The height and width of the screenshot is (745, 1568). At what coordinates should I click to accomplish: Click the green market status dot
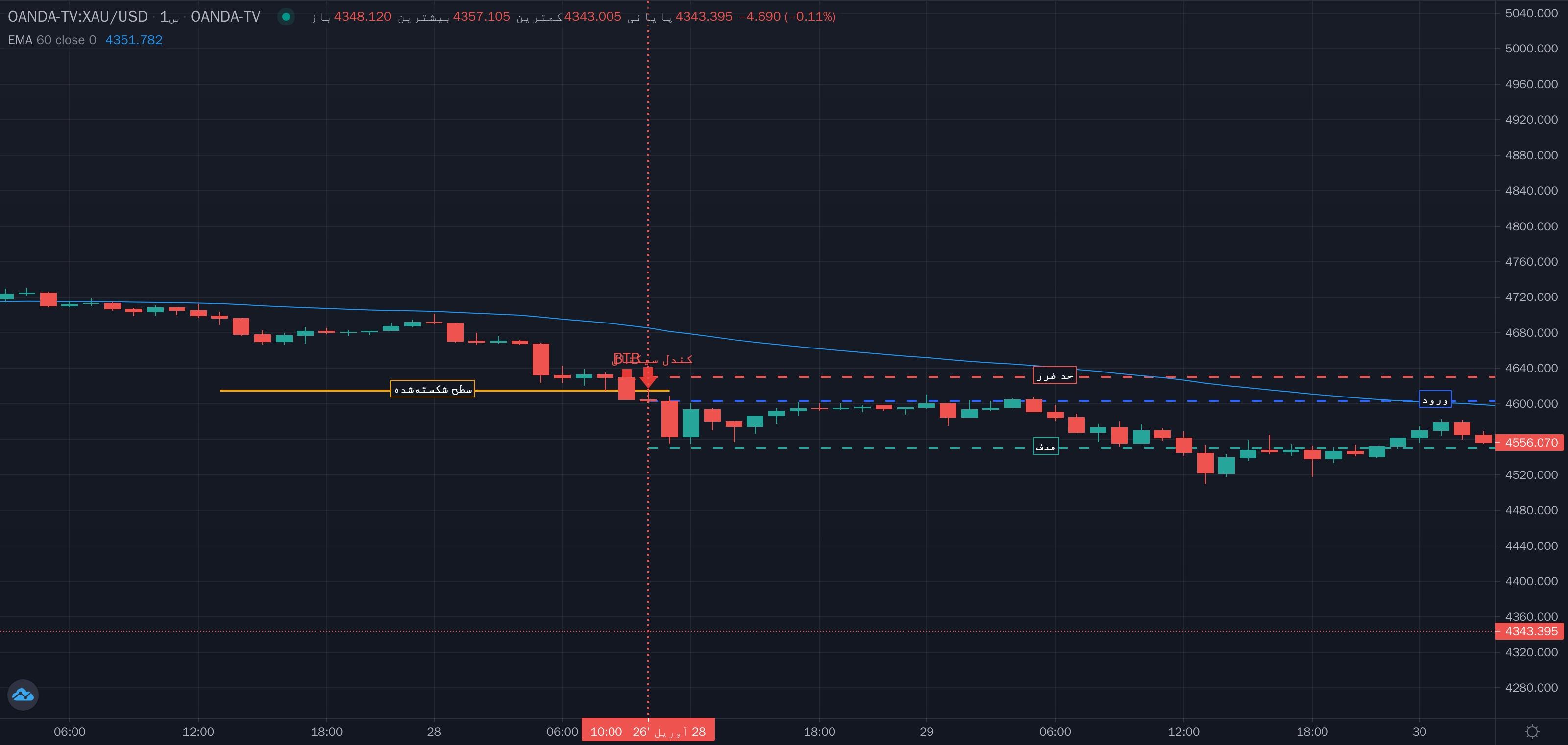pyautogui.click(x=286, y=17)
